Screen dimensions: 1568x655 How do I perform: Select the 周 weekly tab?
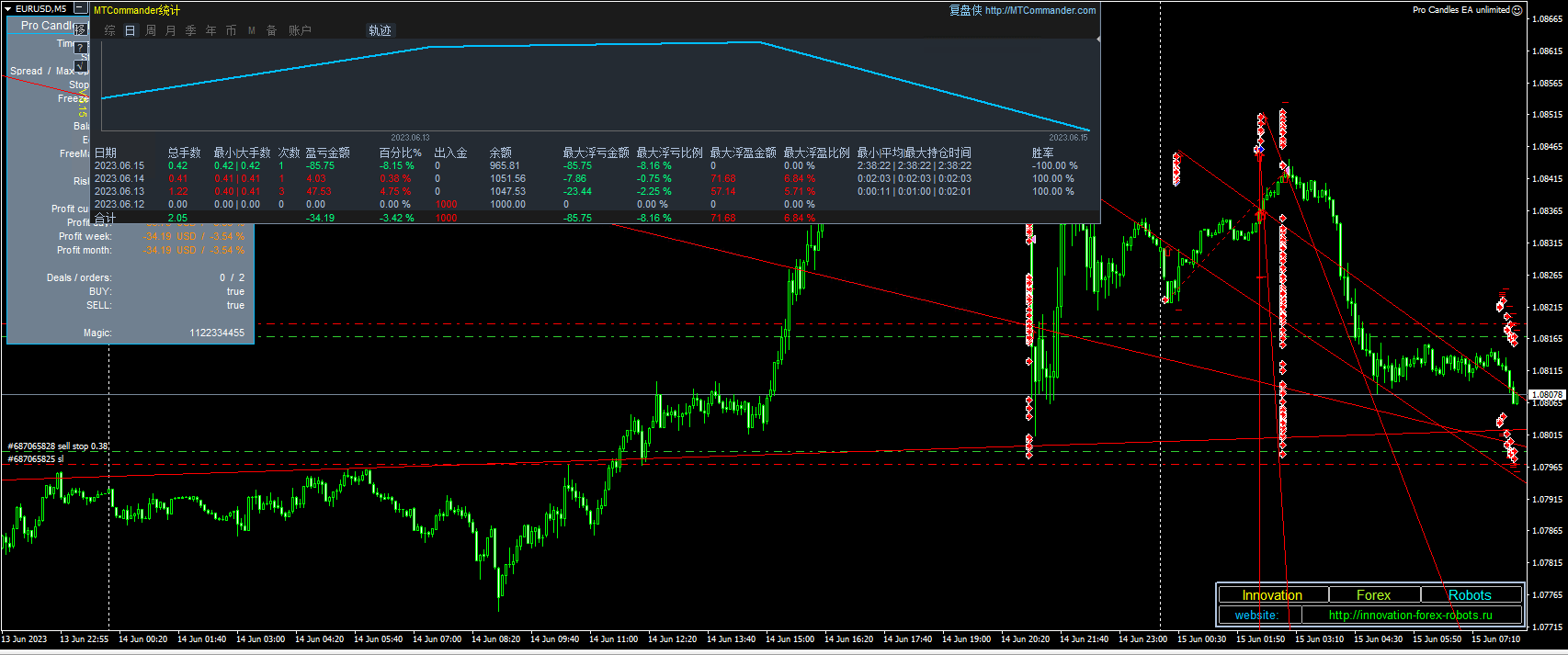[x=151, y=30]
